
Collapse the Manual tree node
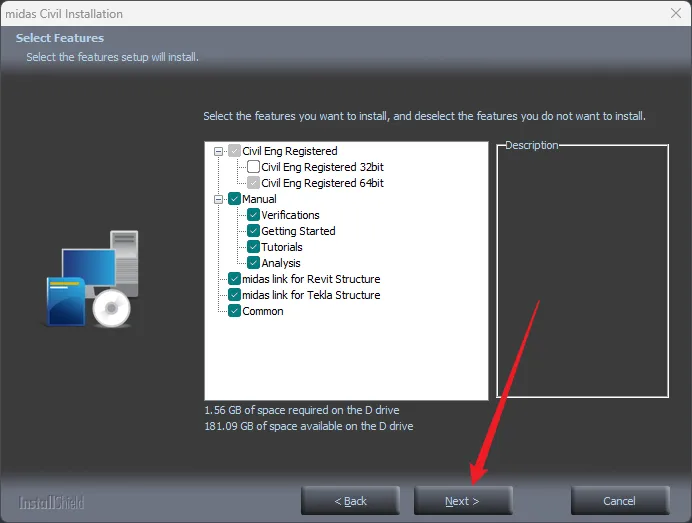(218, 199)
